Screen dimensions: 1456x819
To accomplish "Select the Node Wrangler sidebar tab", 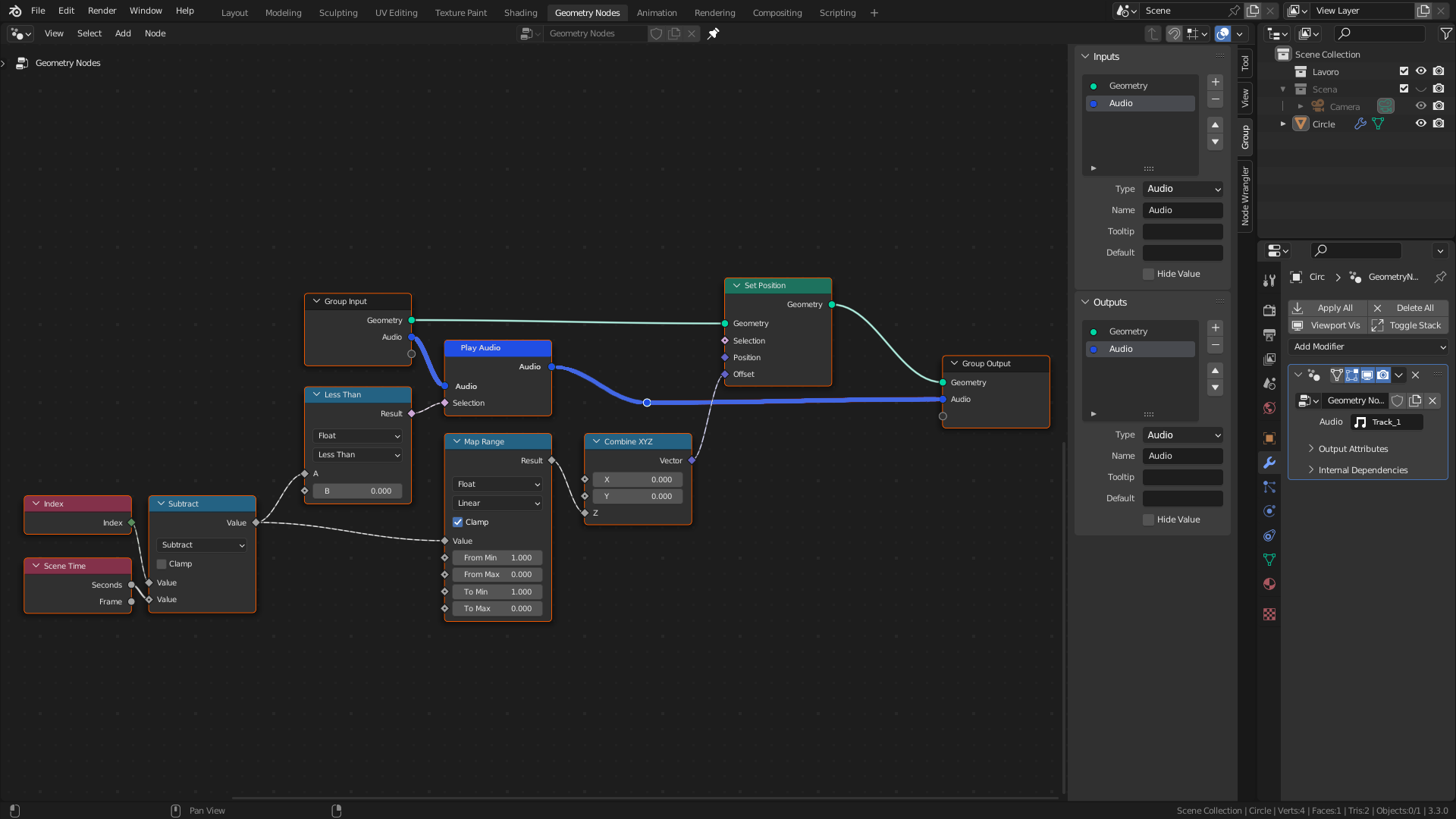I will pos(1245,196).
